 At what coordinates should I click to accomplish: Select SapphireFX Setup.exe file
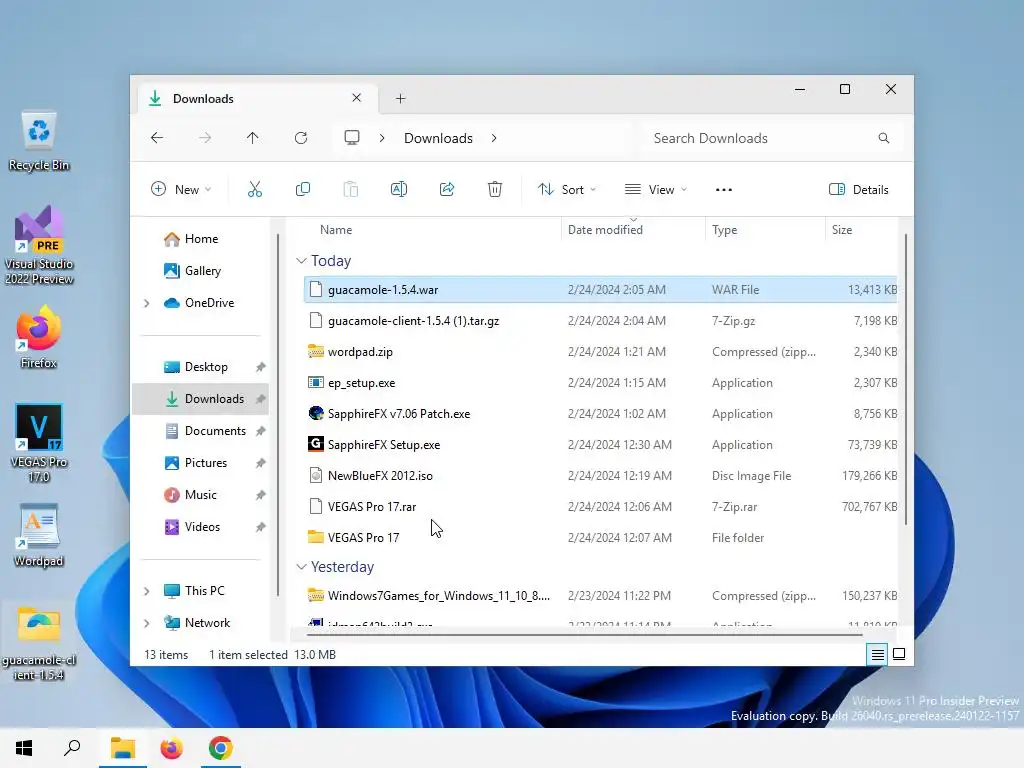(601, 445)
